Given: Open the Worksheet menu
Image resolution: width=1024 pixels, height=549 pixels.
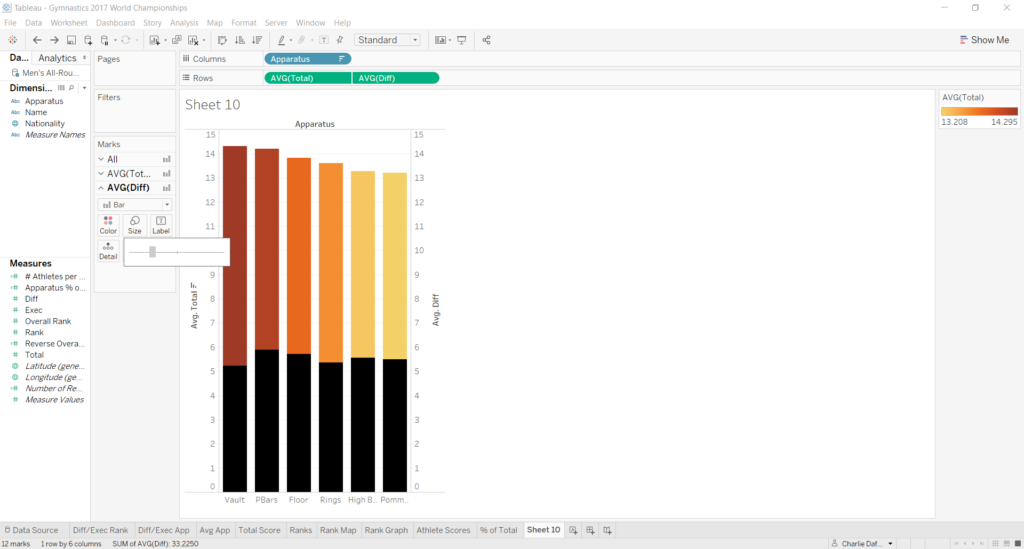Looking at the screenshot, I should coord(69,23).
